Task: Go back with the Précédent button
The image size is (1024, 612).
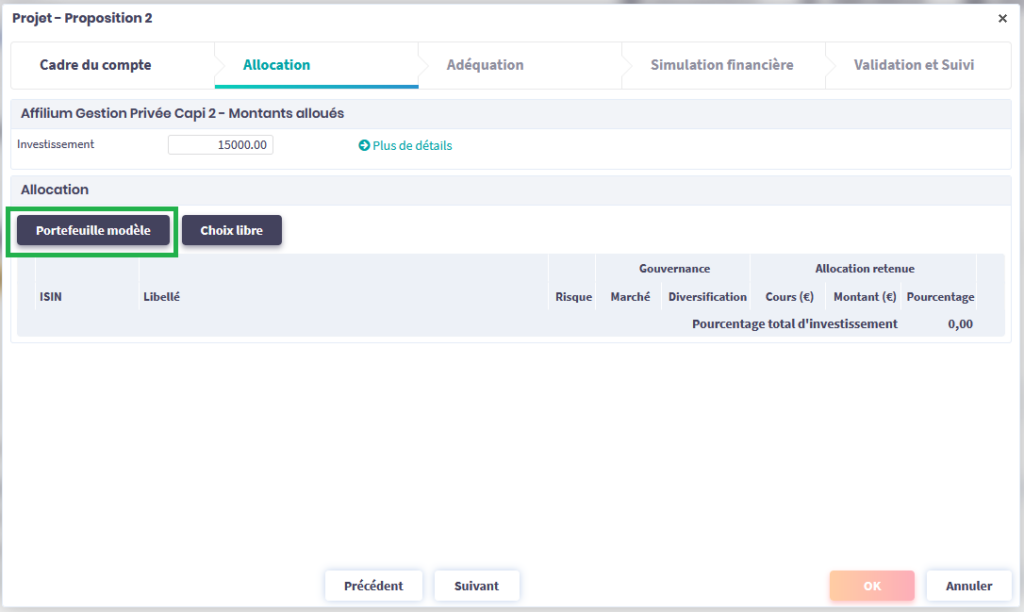Action: [x=373, y=586]
